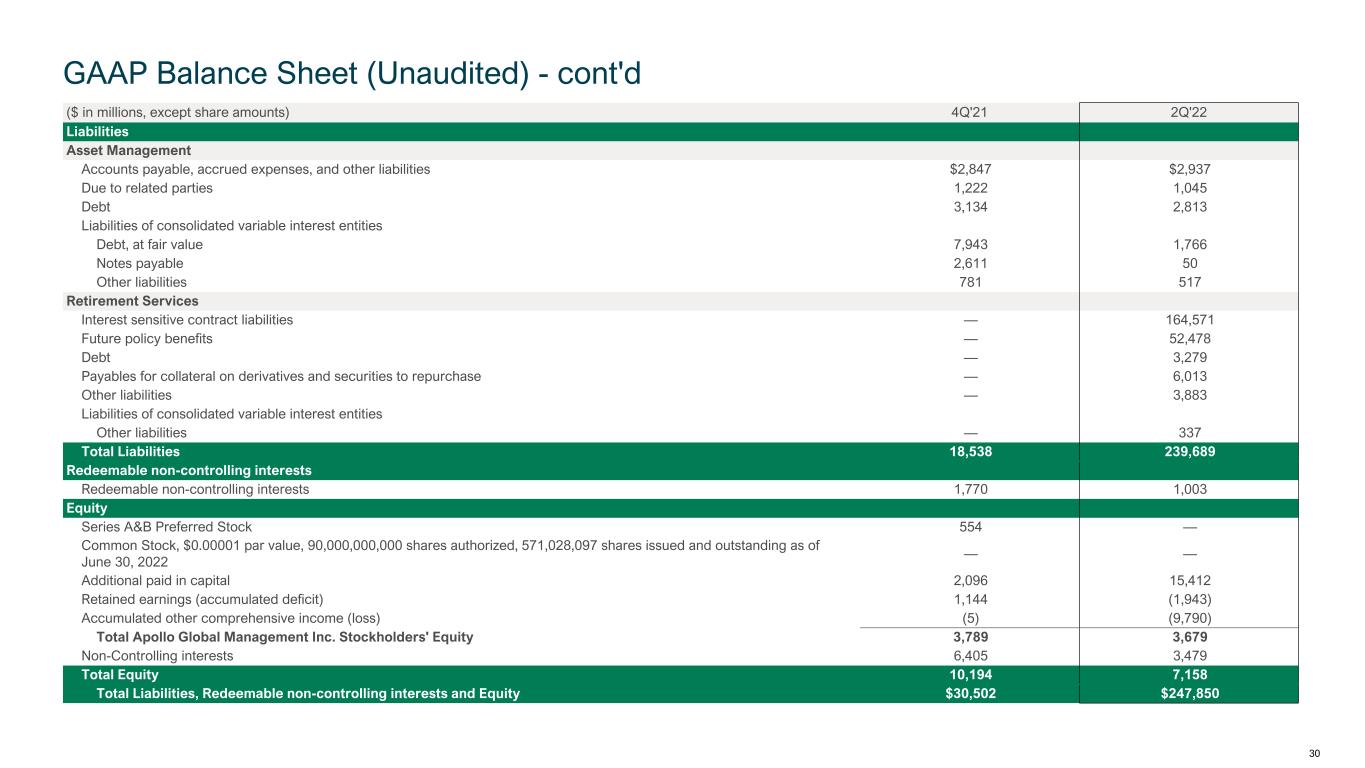Select the Total Liabilities 2Q'22 value 239,689
This screenshot has width=1365, height=768.
1188,452
